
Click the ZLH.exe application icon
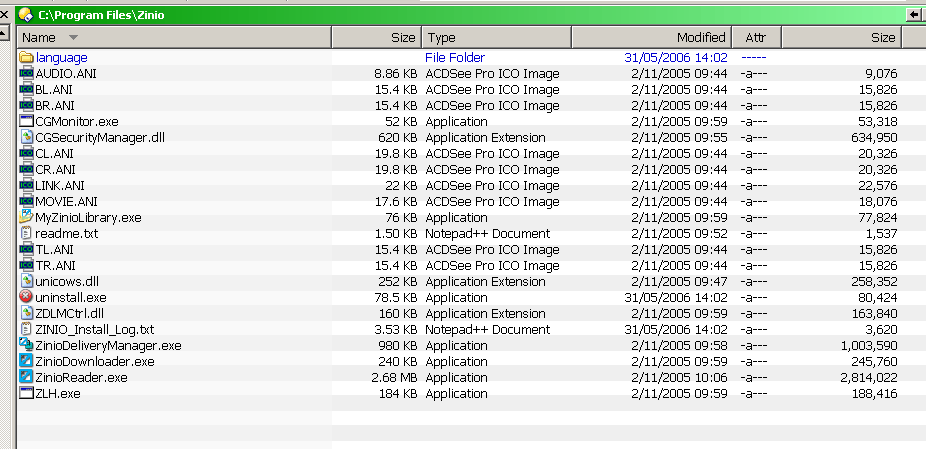[x=26, y=392]
